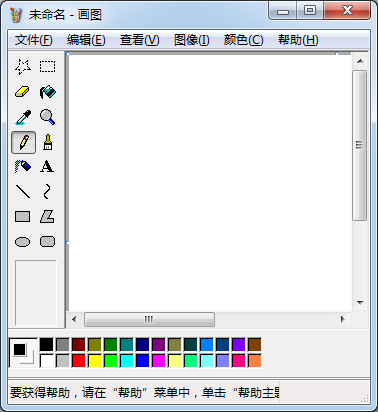
Task: Open the 图像(I) menu
Action: click(x=192, y=40)
